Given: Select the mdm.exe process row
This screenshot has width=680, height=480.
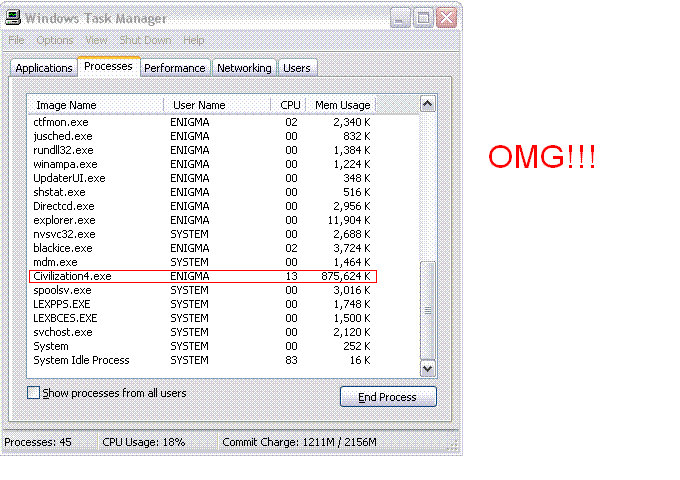Looking at the screenshot, I should (x=202, y=262).
